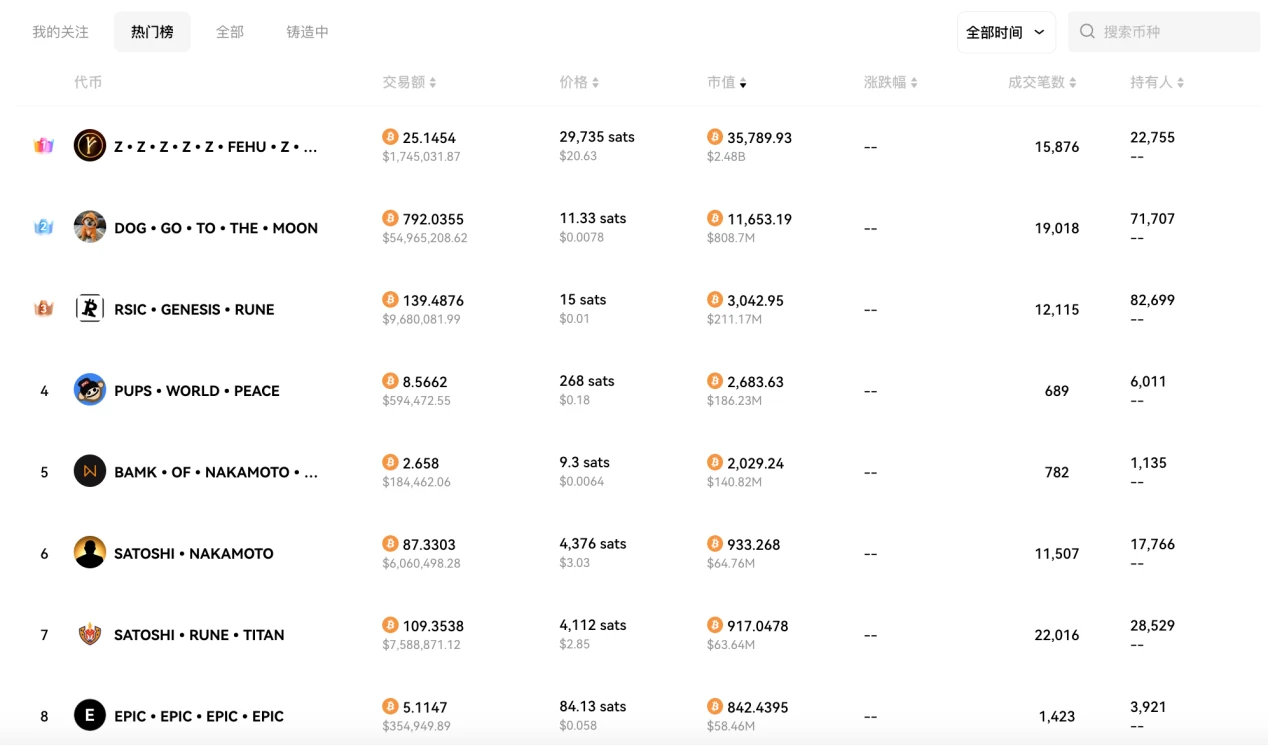The image size is (1268, 745).
Task: Switch to the 我的关注 tab
Action: (60, 32)
